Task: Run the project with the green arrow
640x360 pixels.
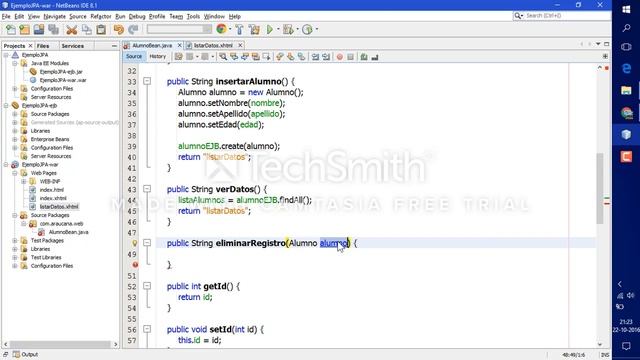Action: pyautogui.click(x=270, y=29)
